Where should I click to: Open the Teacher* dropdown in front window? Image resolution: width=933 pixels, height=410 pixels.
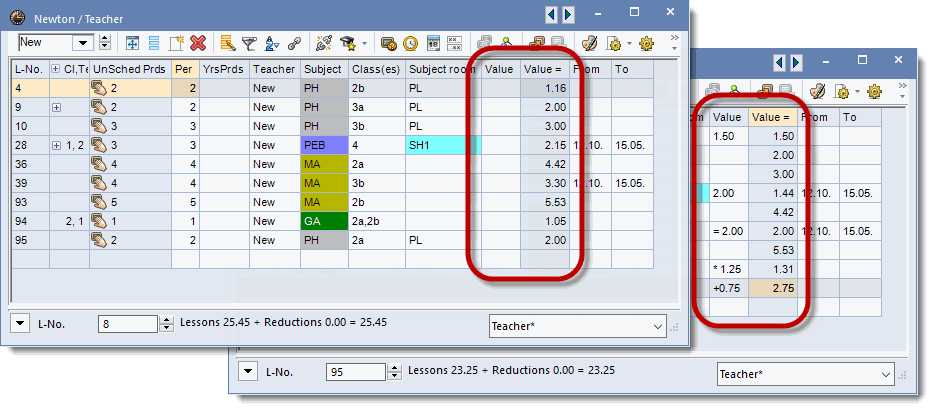657,326
